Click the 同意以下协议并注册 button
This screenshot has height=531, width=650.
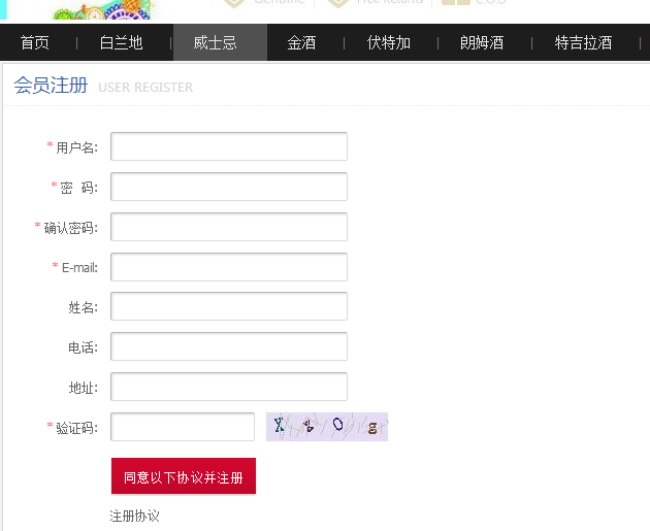click(x=183, y=476)
